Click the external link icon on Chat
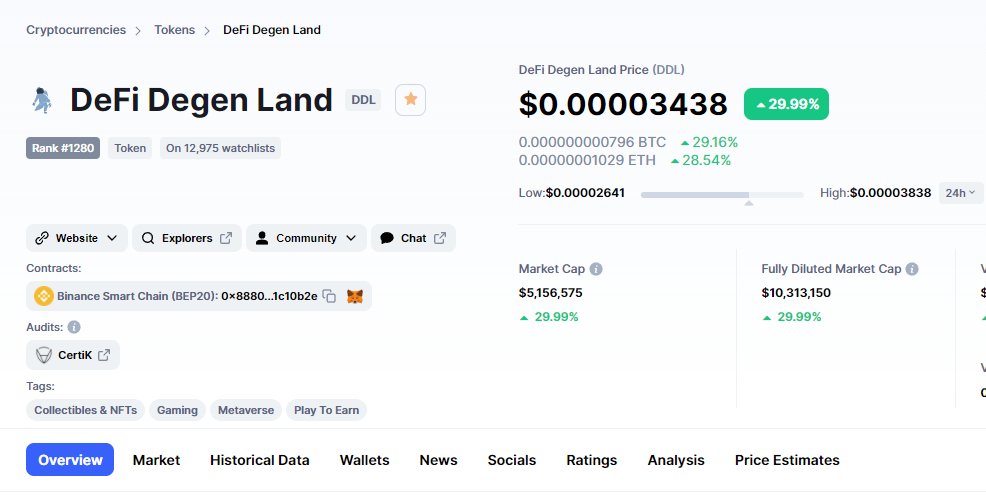Screen dimensions: 986x504 [440, 238]
